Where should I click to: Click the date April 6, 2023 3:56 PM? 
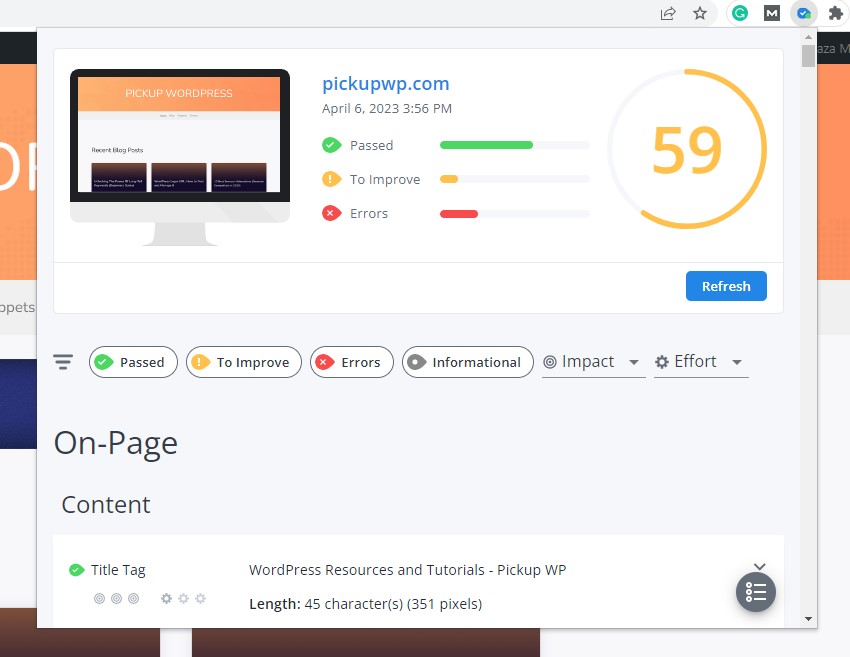click(387, 108)
